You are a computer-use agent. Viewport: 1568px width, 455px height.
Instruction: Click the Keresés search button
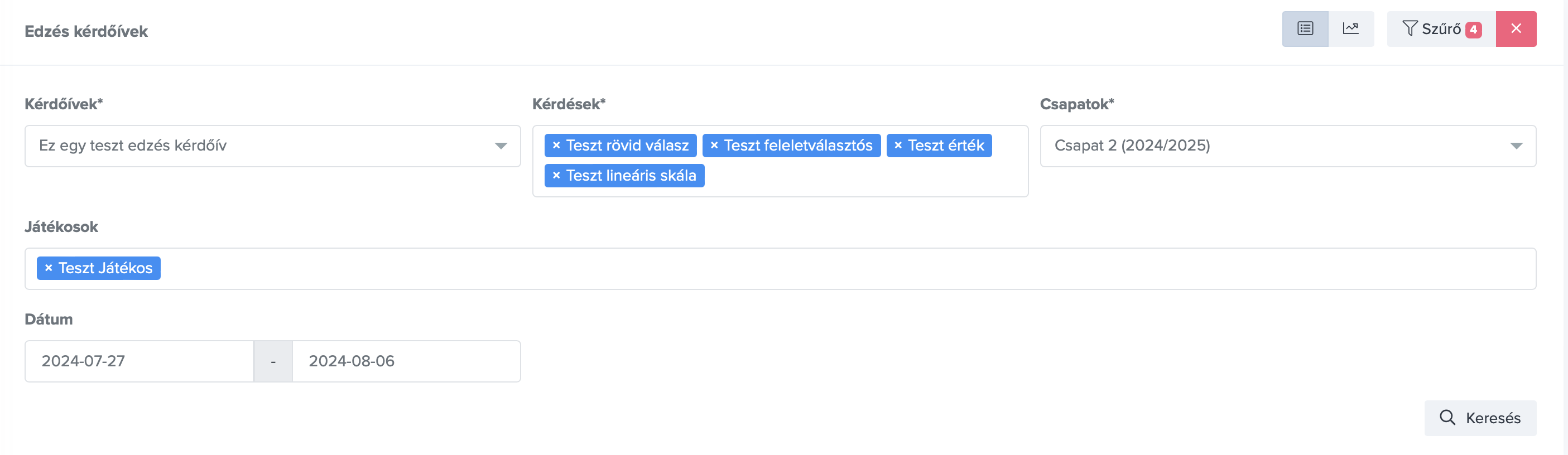(x=1480, y=418)
